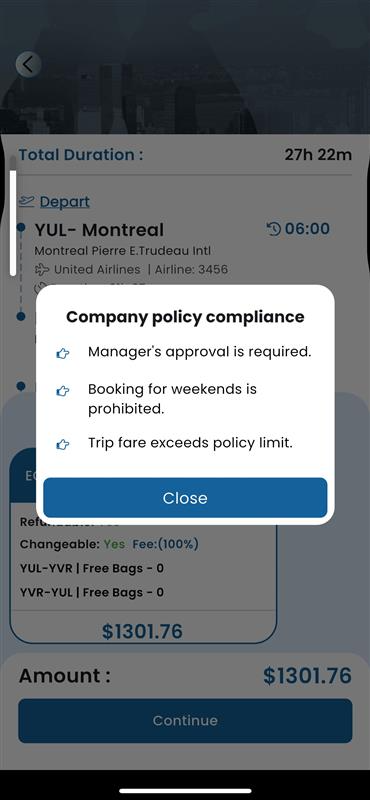Click the top timeline dot for Montreal
The image size is (370, 800).
pyautogui.click(x=20, y=227)
